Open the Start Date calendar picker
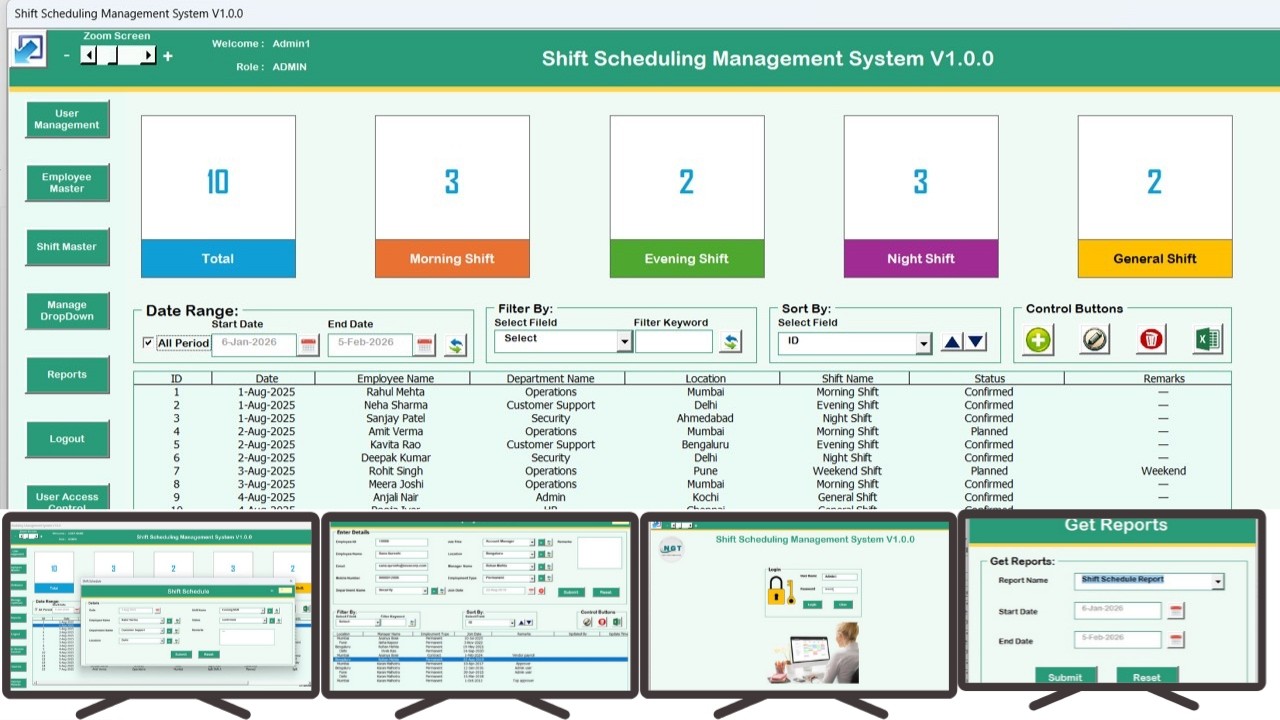Screen dimensions: 1280x720 309,345
